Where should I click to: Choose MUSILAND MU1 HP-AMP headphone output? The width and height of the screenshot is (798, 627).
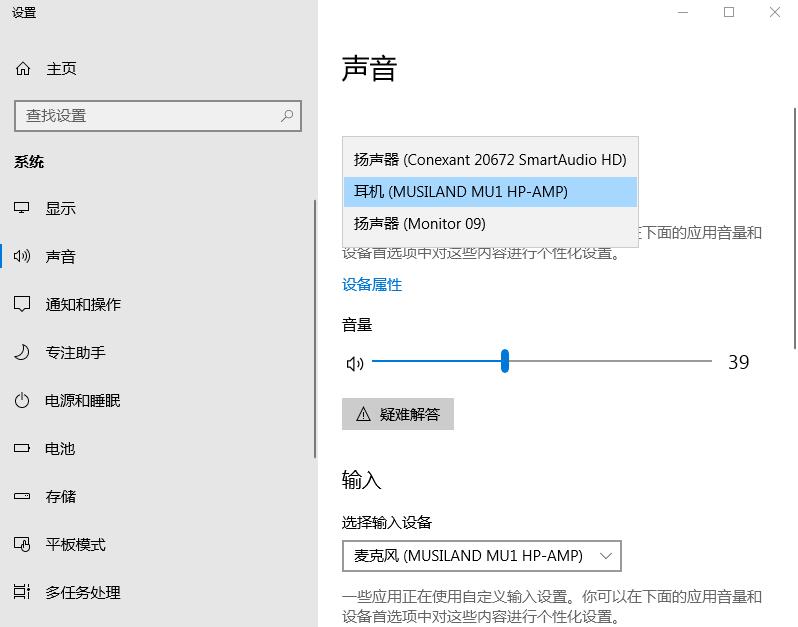489,191
